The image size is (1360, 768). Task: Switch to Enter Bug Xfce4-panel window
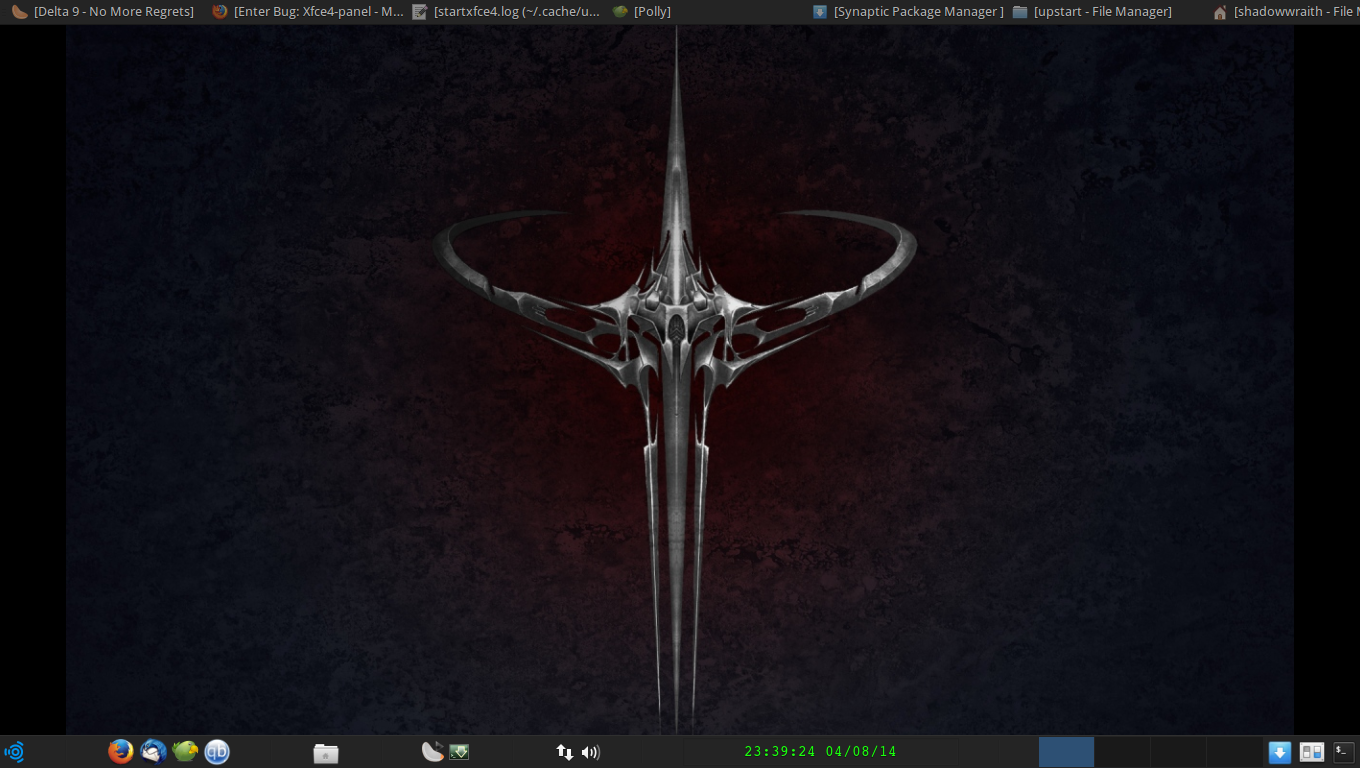pyautogui.click(x=308, y=12)
